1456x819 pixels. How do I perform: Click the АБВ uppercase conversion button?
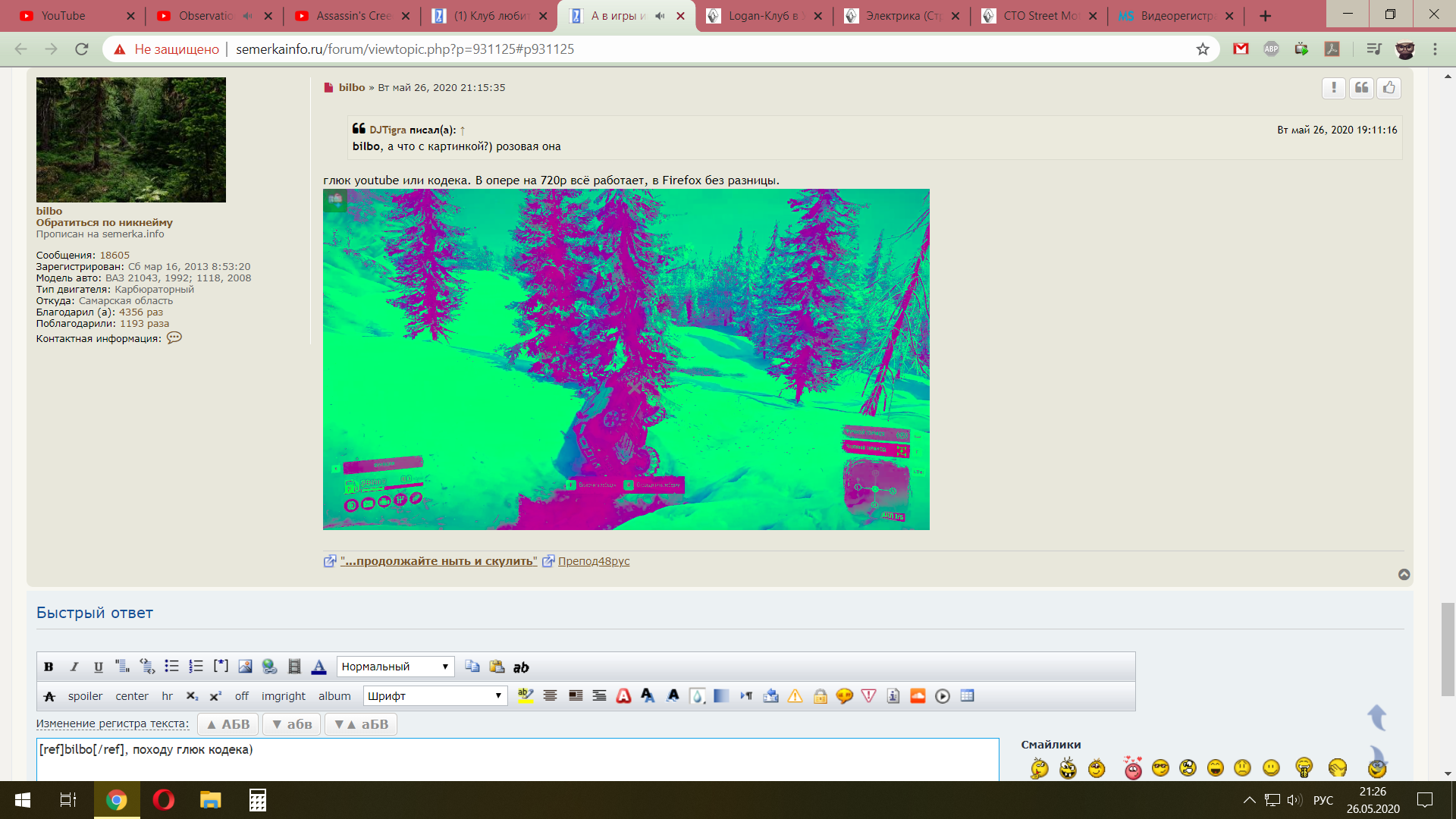click(x=228, y=724)
